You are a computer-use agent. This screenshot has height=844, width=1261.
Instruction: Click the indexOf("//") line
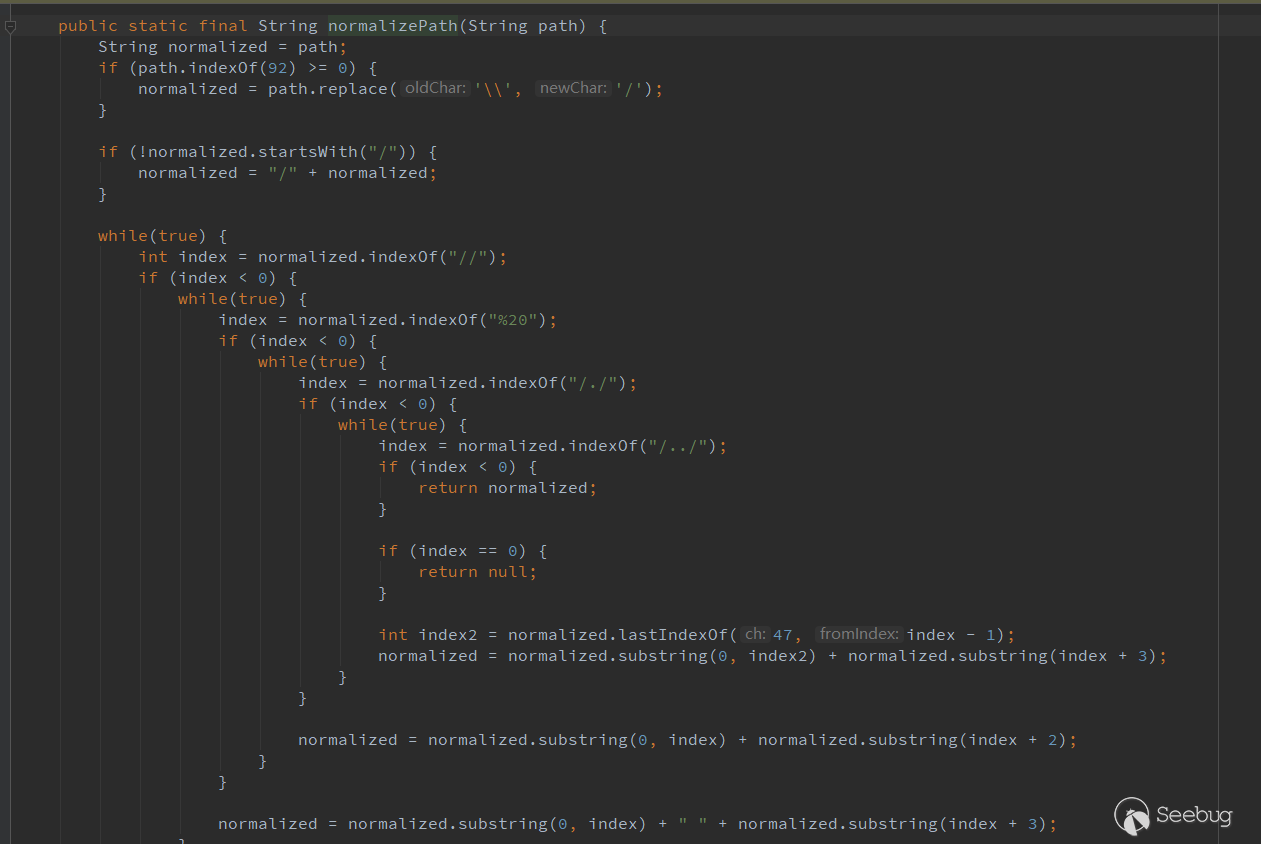[x=323, y=257]
